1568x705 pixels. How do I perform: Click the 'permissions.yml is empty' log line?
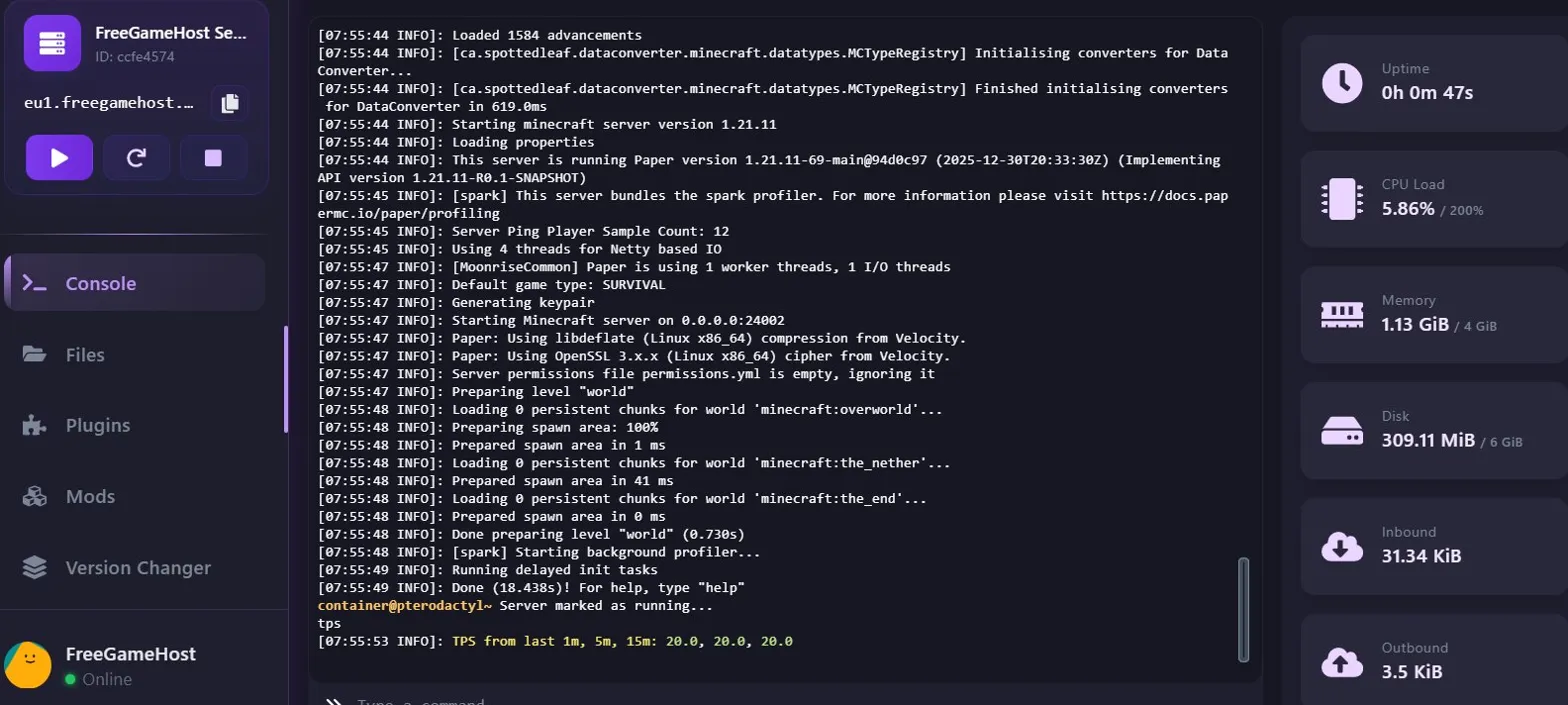626,374
